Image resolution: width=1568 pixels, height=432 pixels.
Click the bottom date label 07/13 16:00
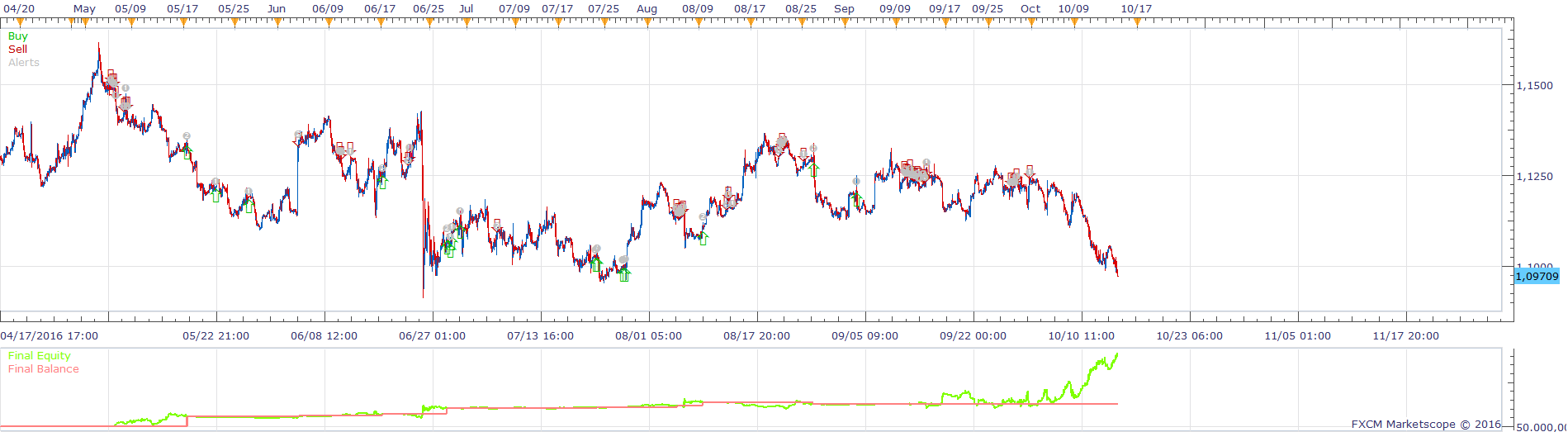point(541,336)
